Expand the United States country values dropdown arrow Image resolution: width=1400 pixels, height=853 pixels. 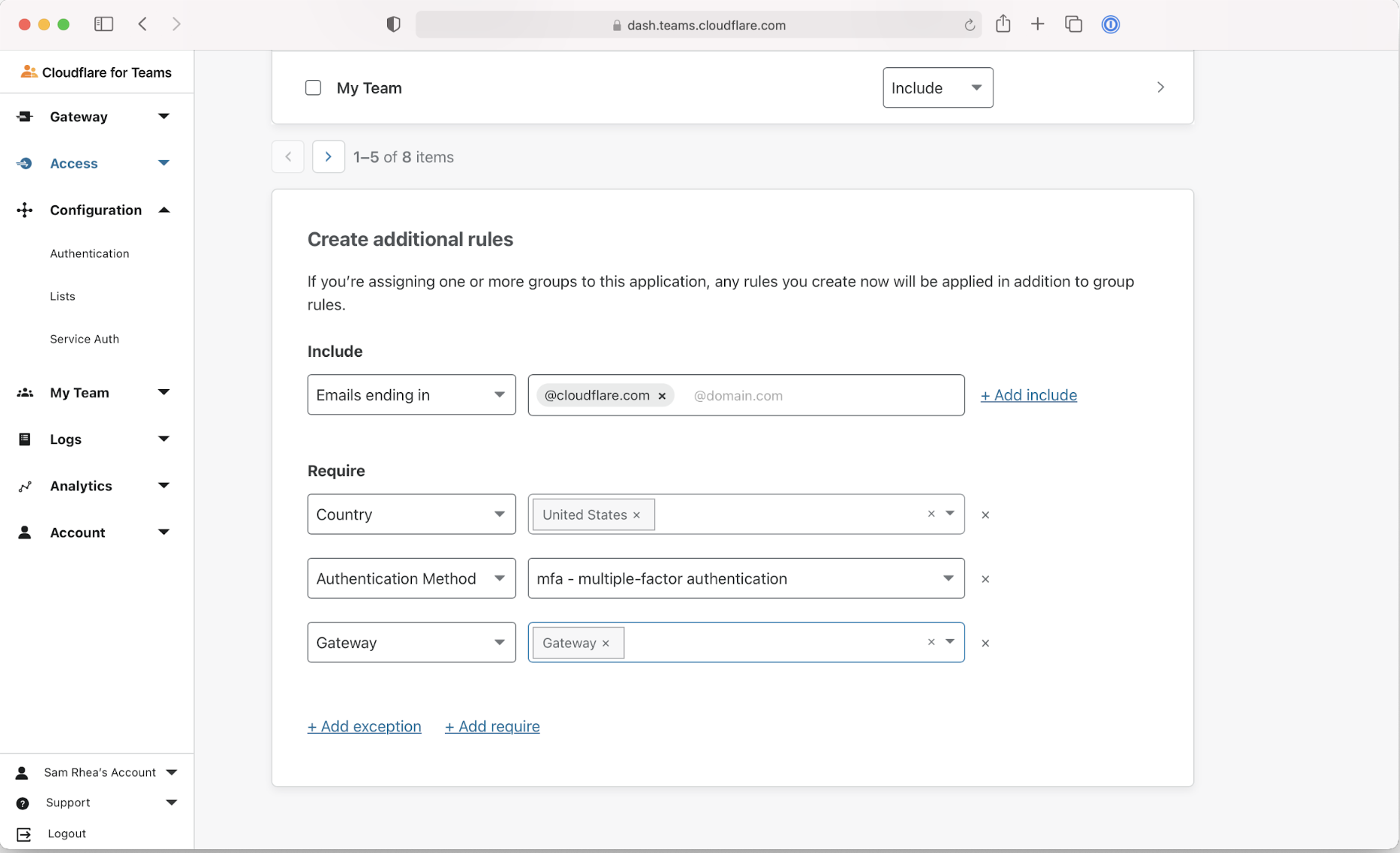coord(950,514)
